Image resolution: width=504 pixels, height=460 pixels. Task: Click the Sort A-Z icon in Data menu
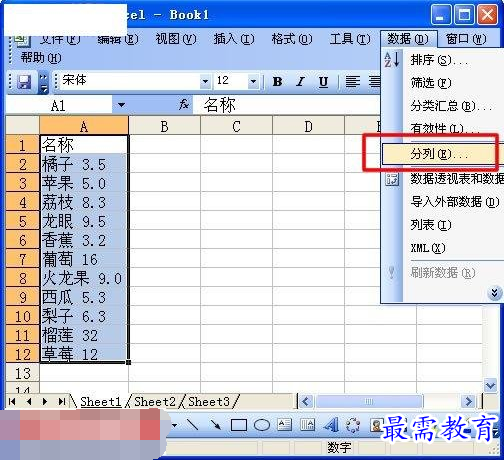(392, 60)
